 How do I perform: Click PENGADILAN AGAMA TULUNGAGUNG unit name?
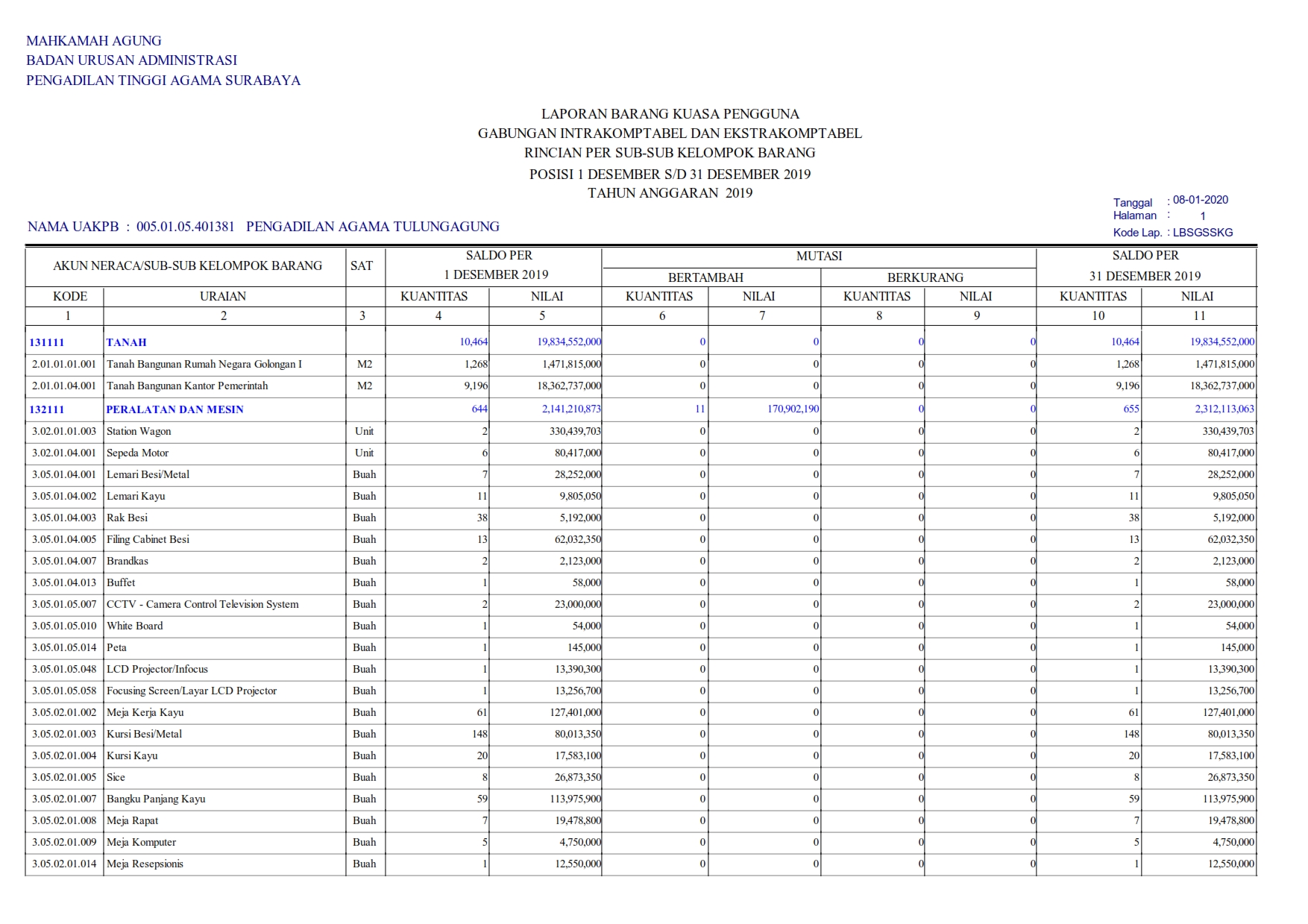373,227
